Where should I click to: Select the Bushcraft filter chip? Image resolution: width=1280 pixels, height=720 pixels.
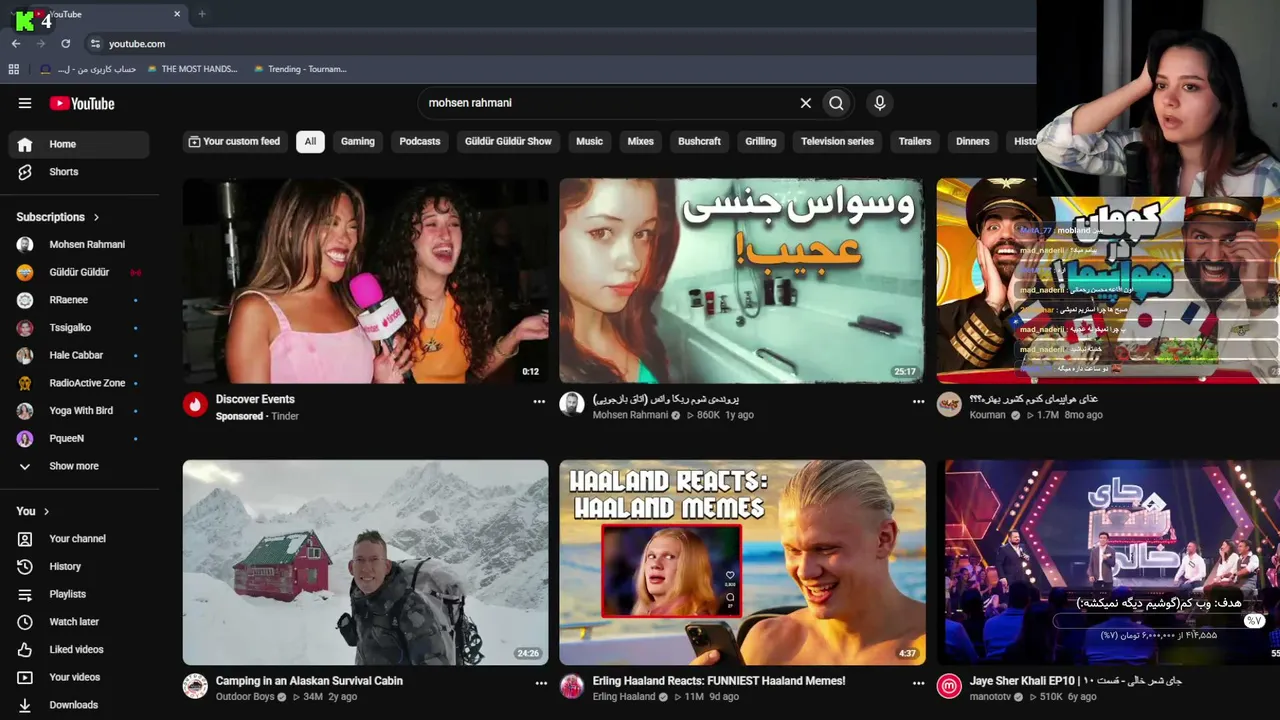(699, 141)
